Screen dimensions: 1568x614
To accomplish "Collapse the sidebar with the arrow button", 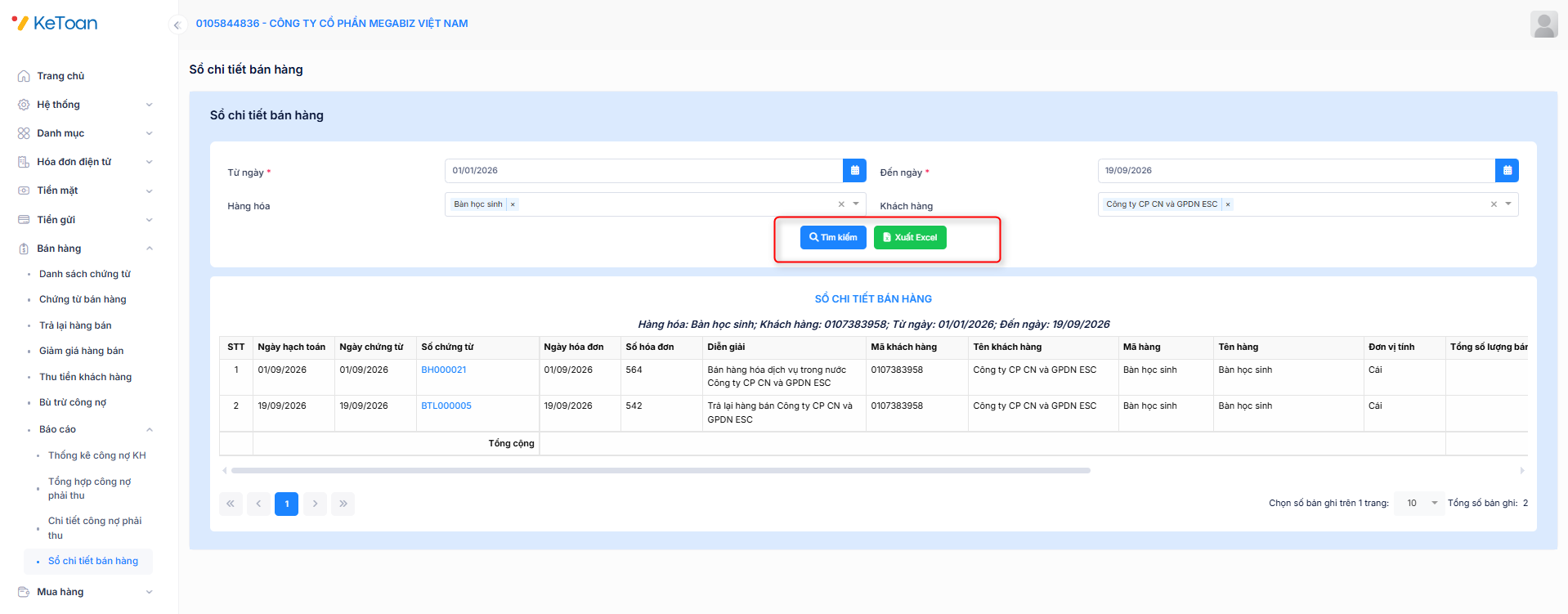I will (177, 25).
